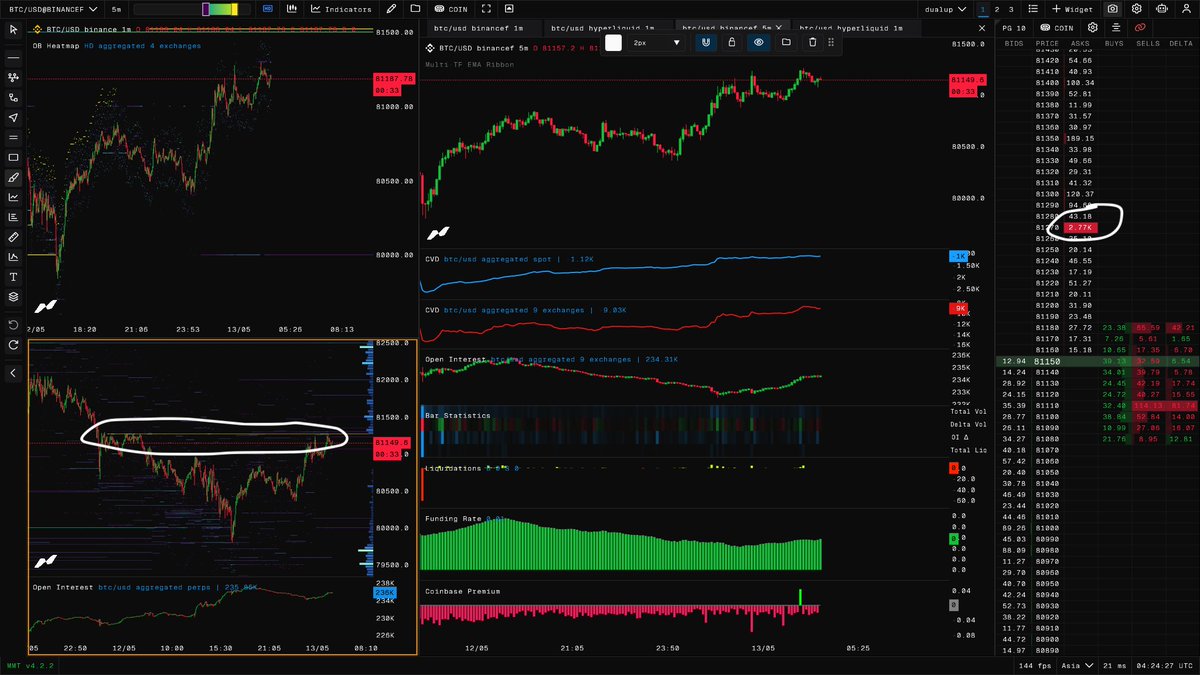Click the image widget icon in top bar
The width and height of the screenshot is (1200, 675).
pos(509,9)
